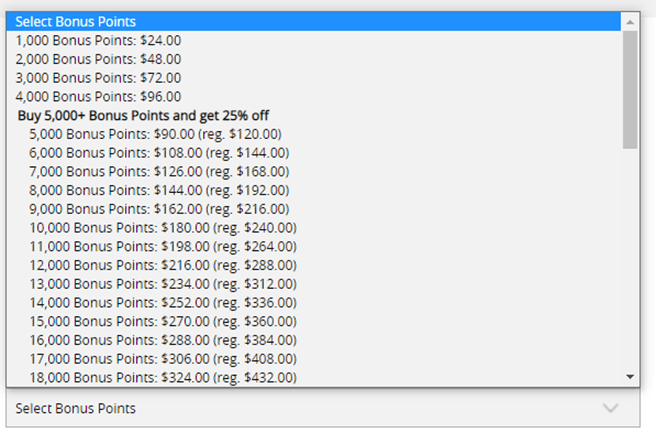Choose 10,000 Bonus Points for $180.00
Image resolution: width=656 pixels, height=443 pixels.
163,228
